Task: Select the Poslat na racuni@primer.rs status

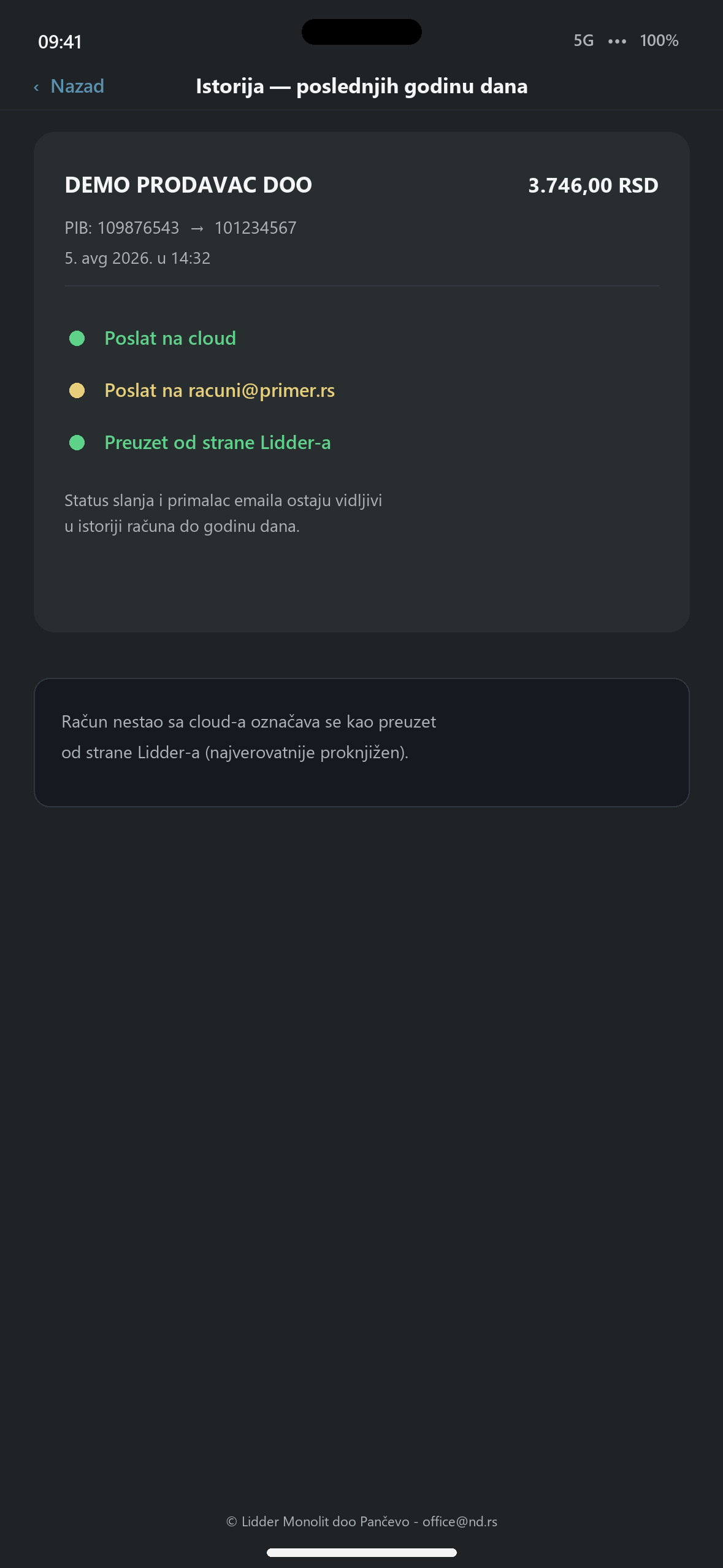Action: [x=220, y=390]
